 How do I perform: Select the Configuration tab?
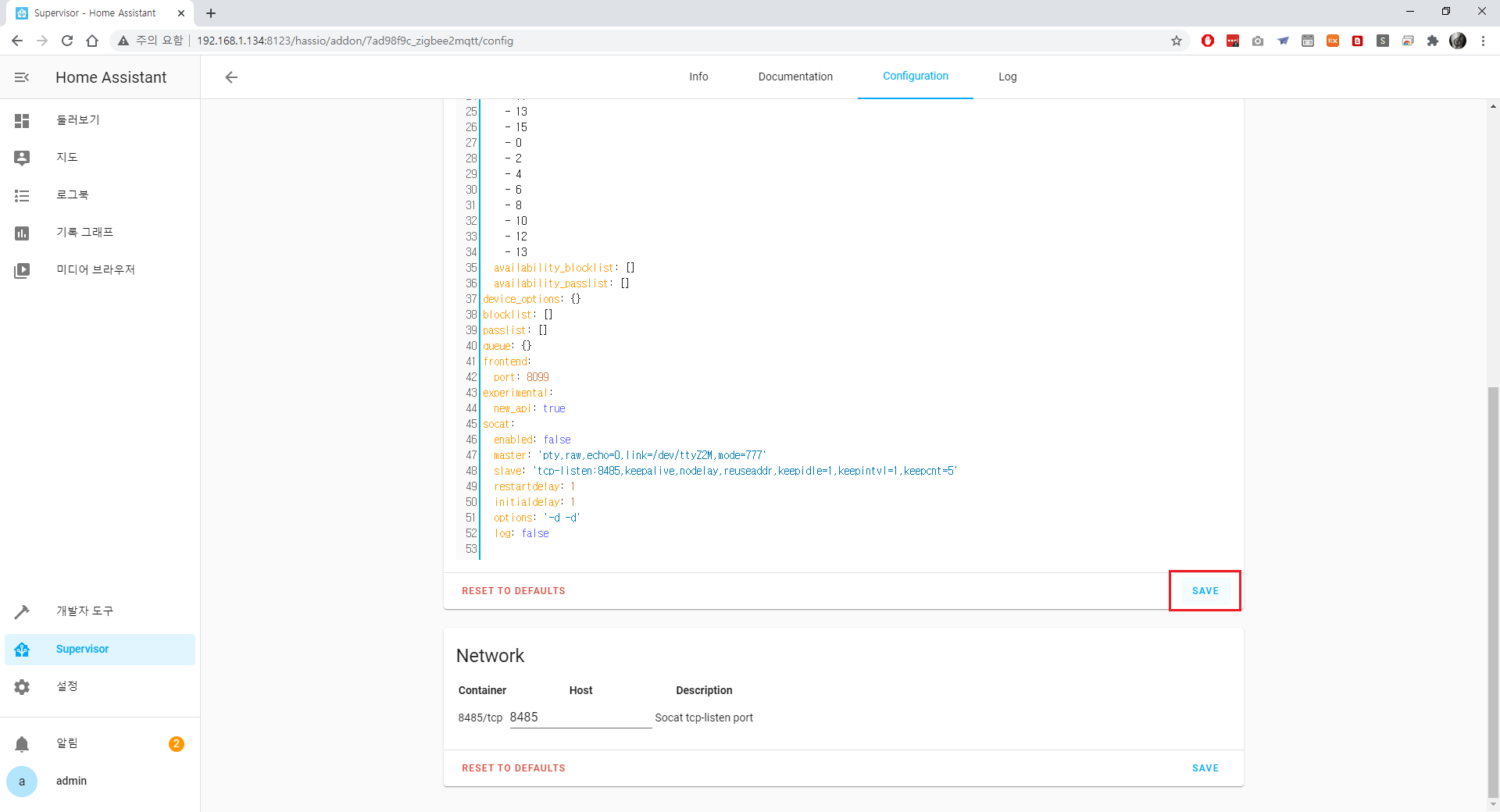click(916, 77)
